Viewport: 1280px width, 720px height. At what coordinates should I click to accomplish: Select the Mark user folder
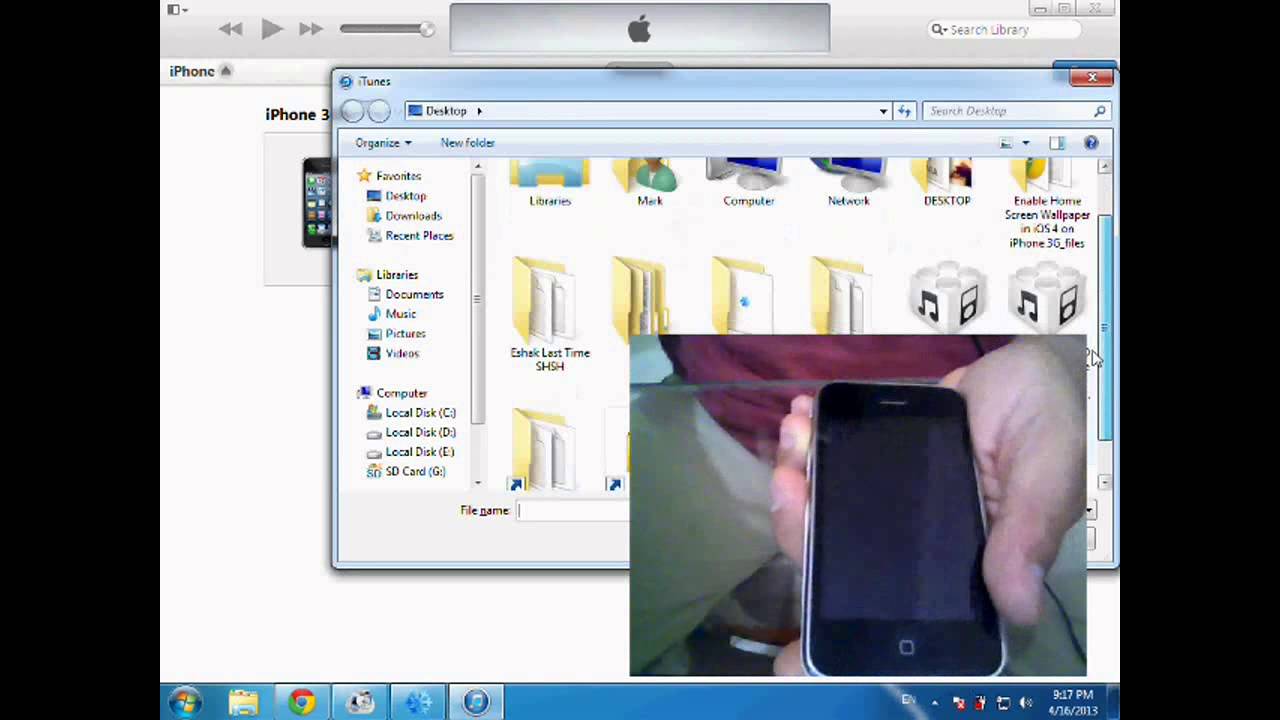click(x=650, y=183)
